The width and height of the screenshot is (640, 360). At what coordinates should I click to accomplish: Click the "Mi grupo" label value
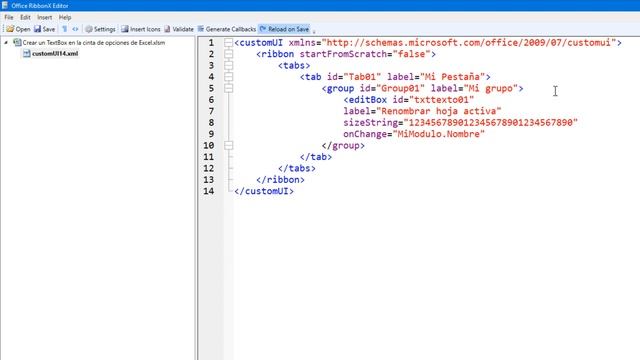491,88
